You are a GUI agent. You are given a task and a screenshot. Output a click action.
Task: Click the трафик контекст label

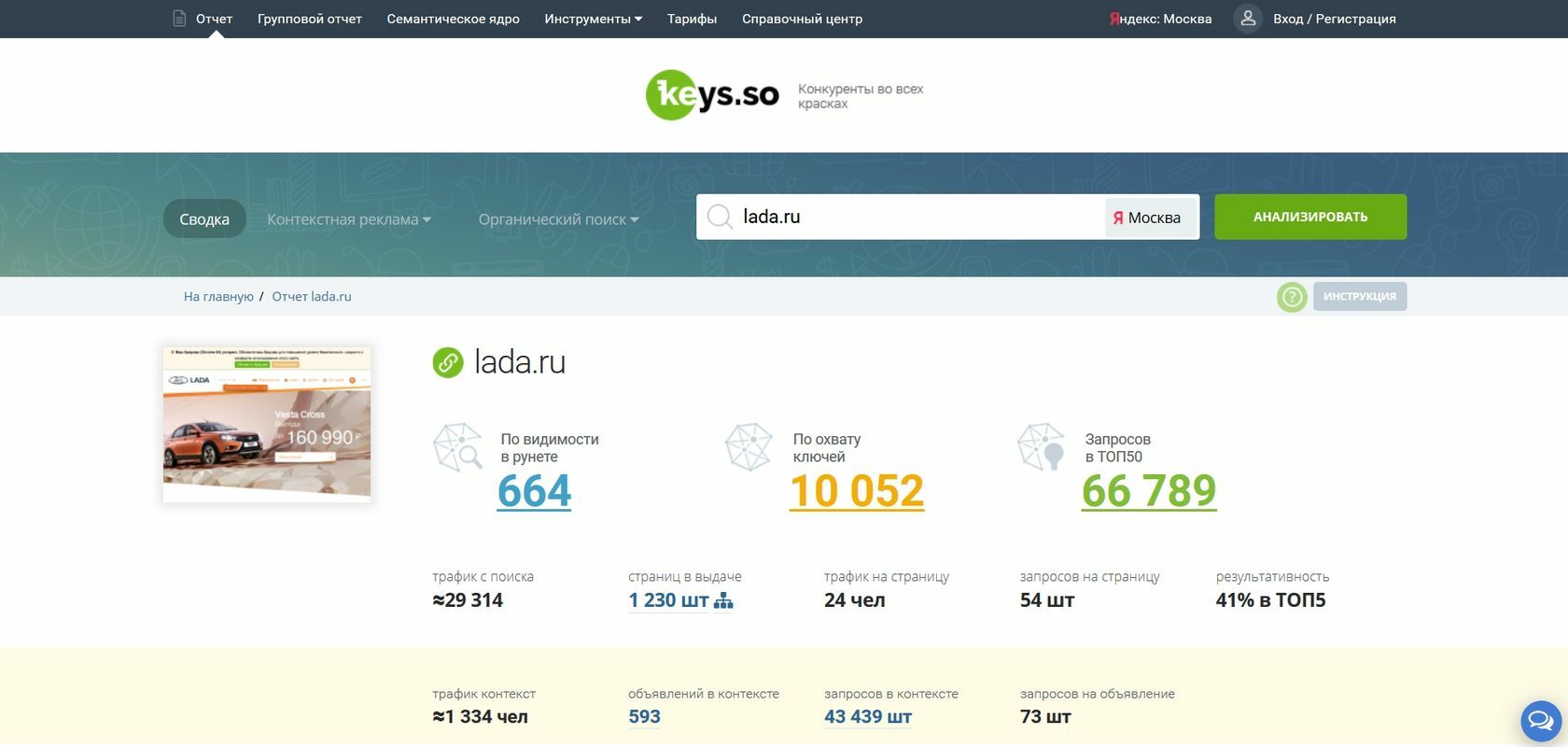point(483,694)
